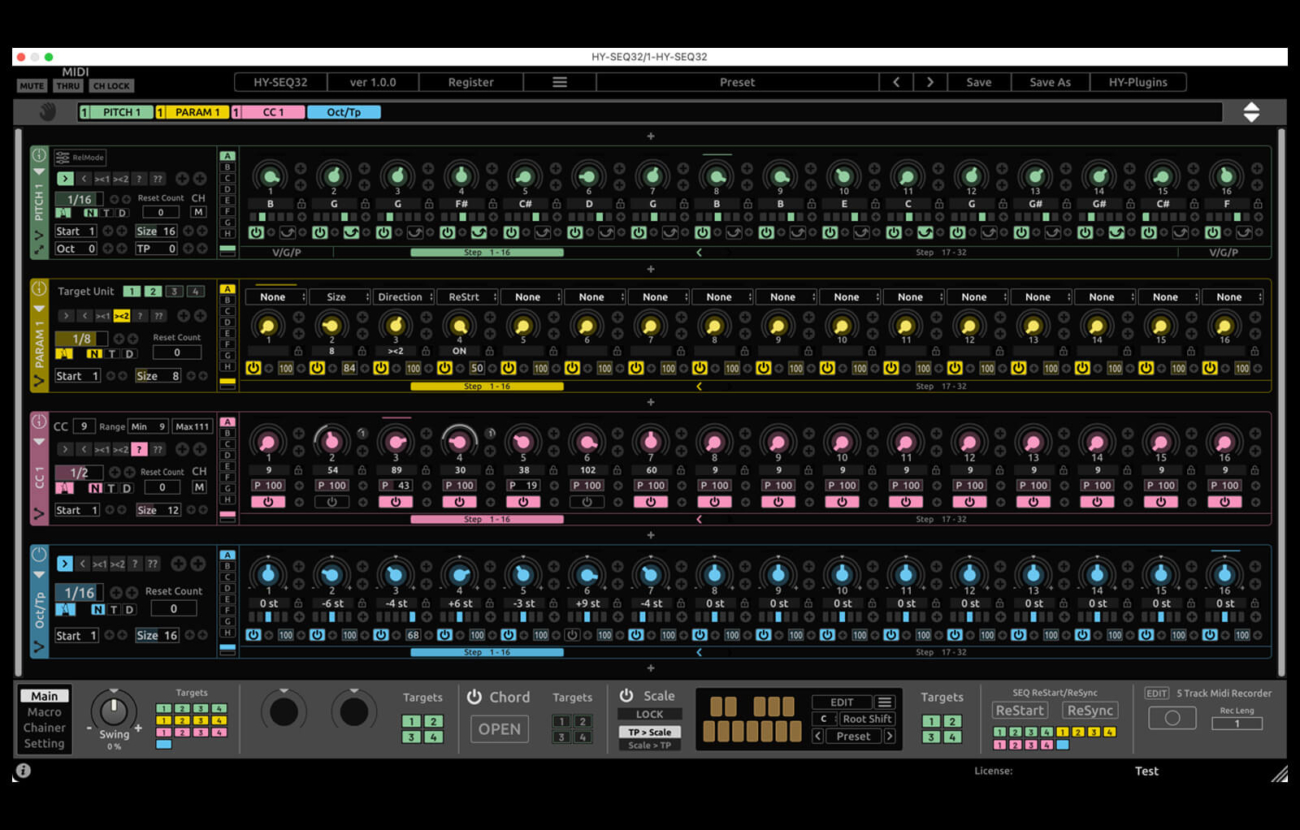Collapse the CC 1 track triangle arrow
The image size is (1300, 830).
[39, 441]
